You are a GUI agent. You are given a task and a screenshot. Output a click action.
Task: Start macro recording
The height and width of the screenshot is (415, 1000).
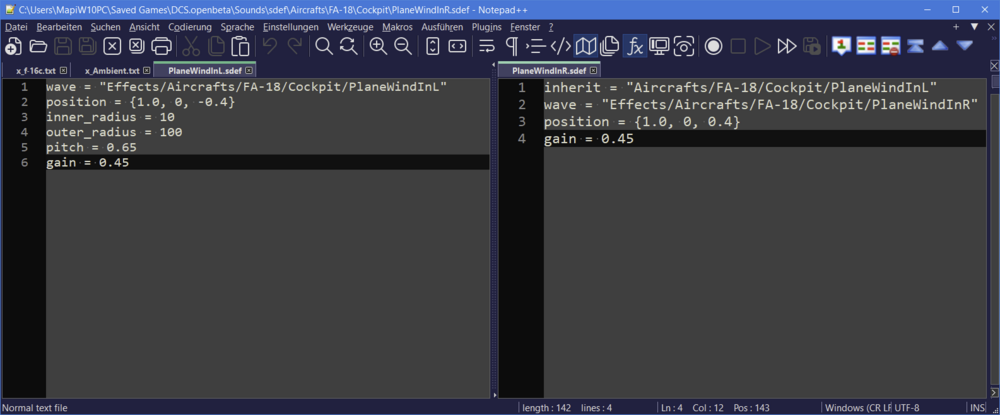[714, 46]
